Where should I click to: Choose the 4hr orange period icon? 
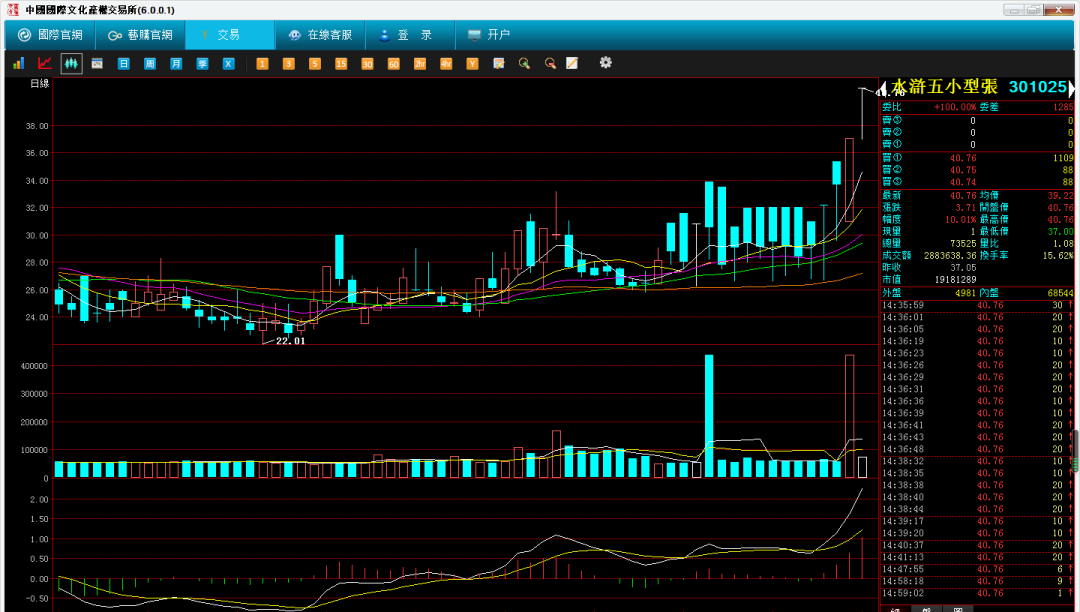click(x=446, y=63)
